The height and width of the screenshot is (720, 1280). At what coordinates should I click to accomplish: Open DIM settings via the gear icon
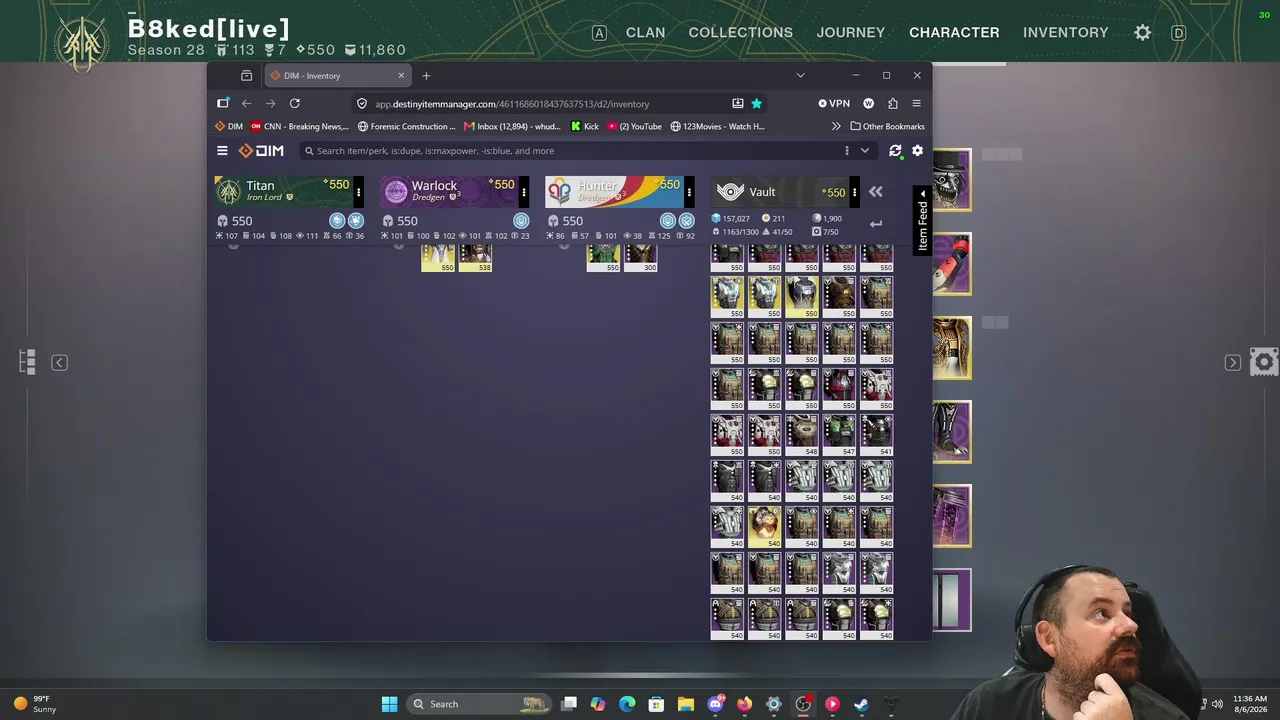point(917,151)
